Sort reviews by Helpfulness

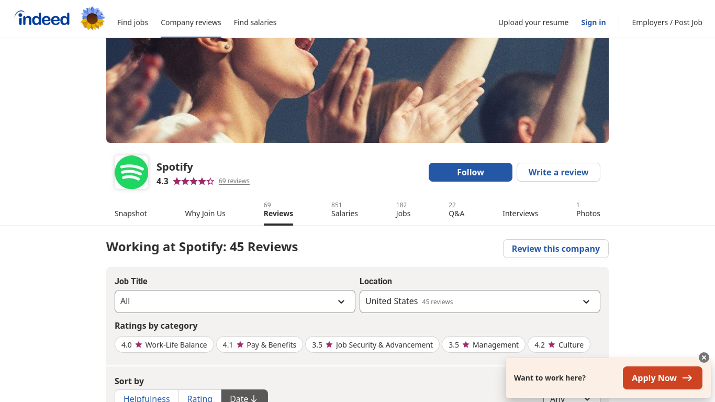pos(146,397)
